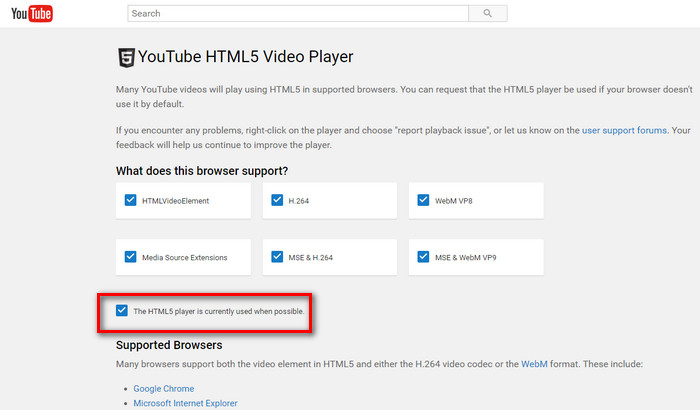
Task: Click the YouTube HTML5 Video Player heading
Action: point(246,57)
